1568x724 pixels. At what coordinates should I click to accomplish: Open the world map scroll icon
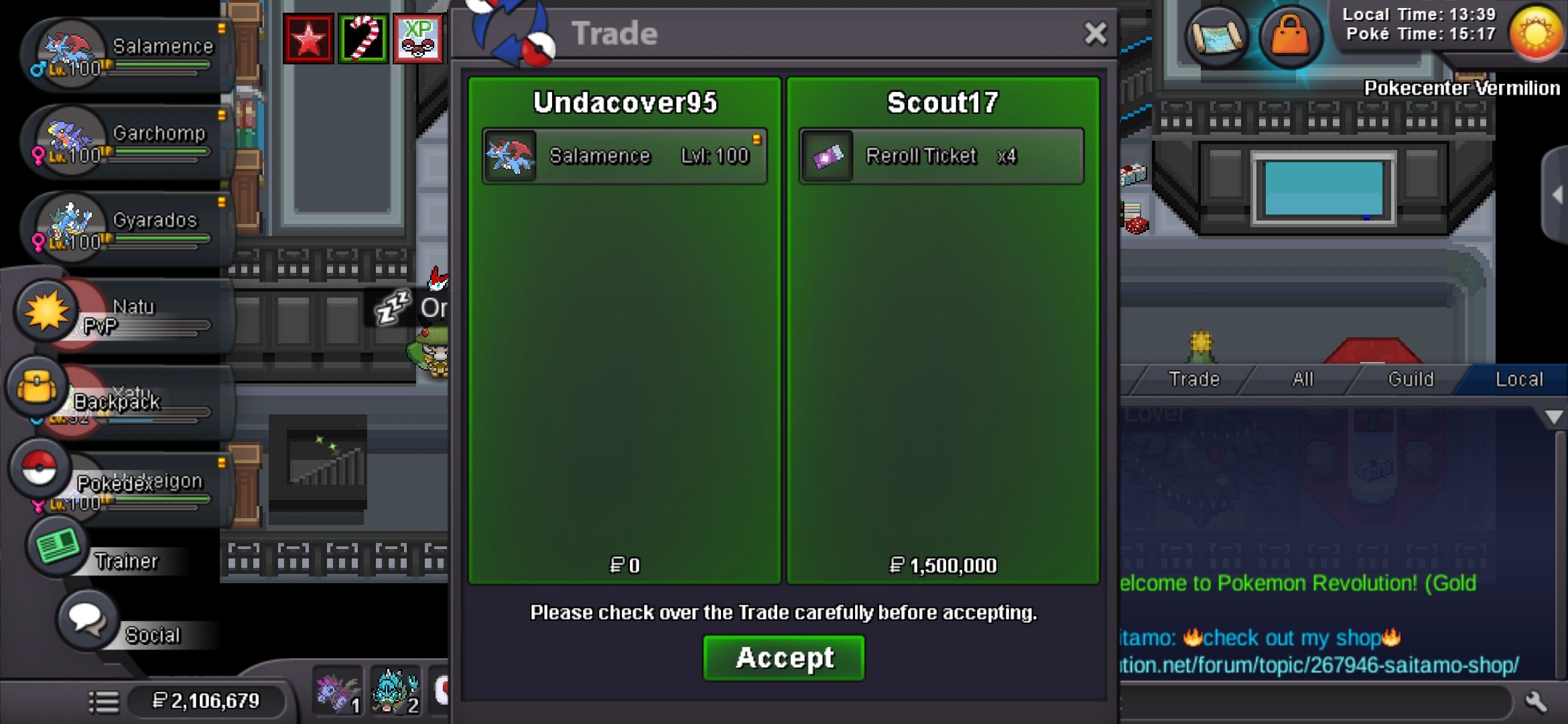(1217, 37)
